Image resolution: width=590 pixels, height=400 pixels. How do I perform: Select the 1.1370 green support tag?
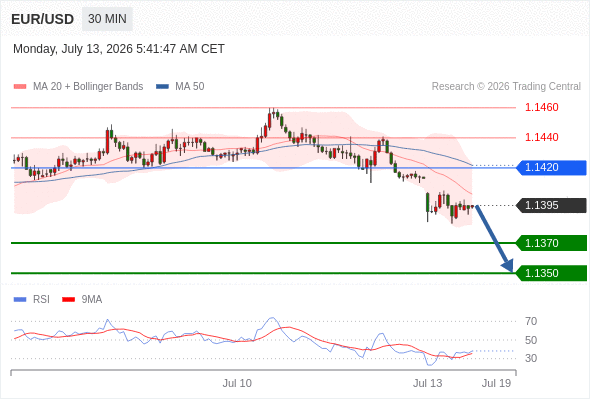point(551,243)
